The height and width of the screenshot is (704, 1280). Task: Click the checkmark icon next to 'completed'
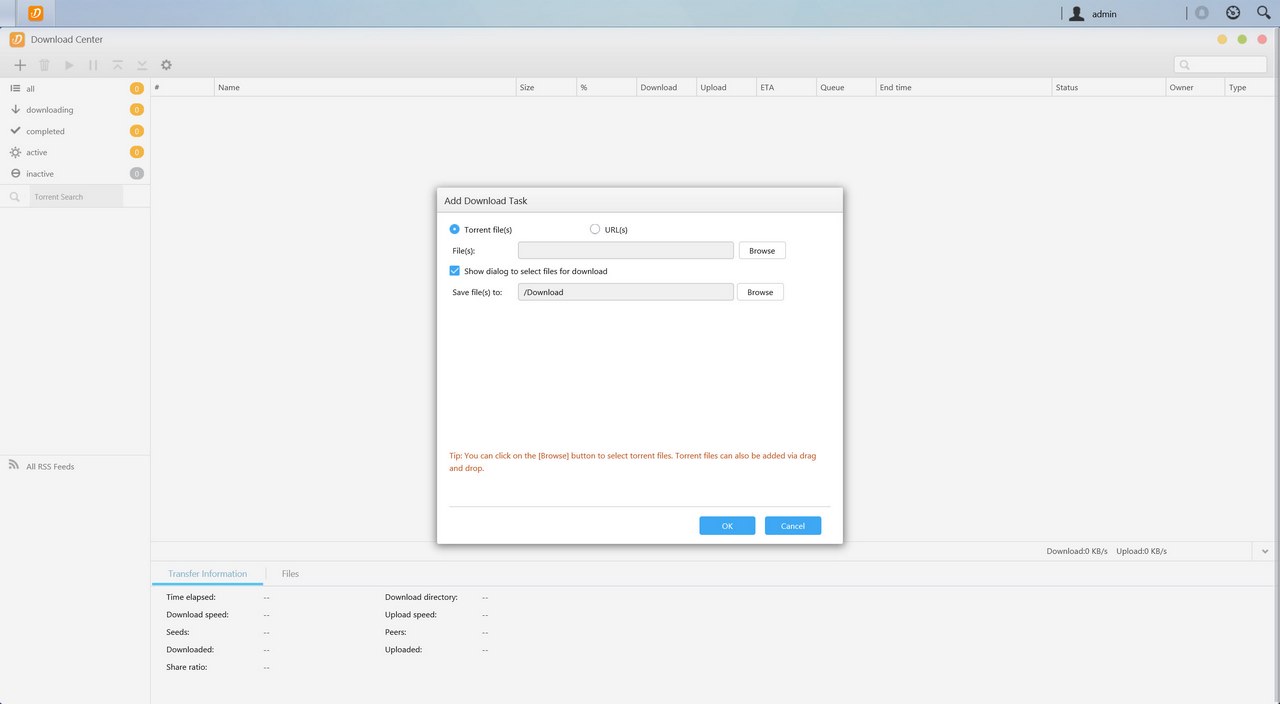click(x=15, y=131)
